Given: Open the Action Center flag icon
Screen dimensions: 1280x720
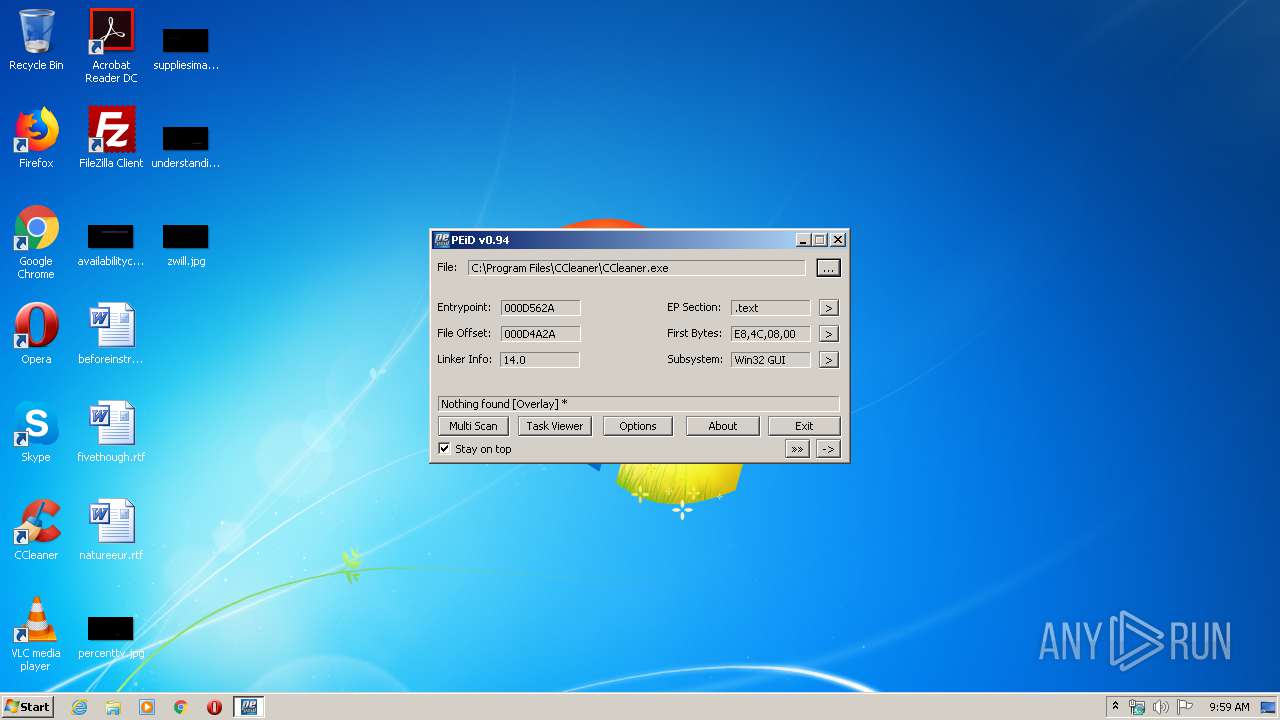Looking at the screenshot, I should point(1185,707).
